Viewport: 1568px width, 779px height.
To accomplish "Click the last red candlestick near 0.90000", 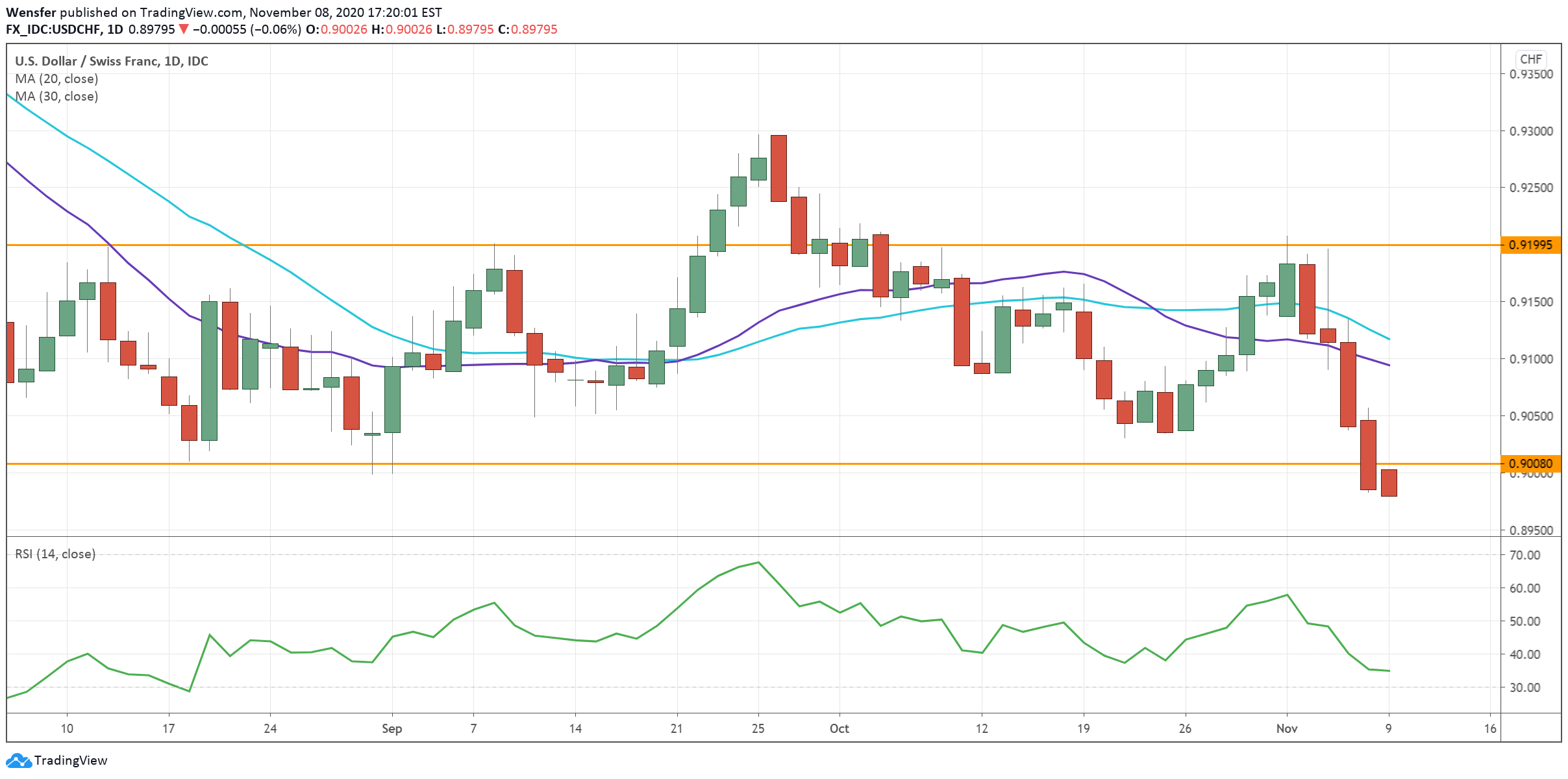I will click(x=1388, y=482).
